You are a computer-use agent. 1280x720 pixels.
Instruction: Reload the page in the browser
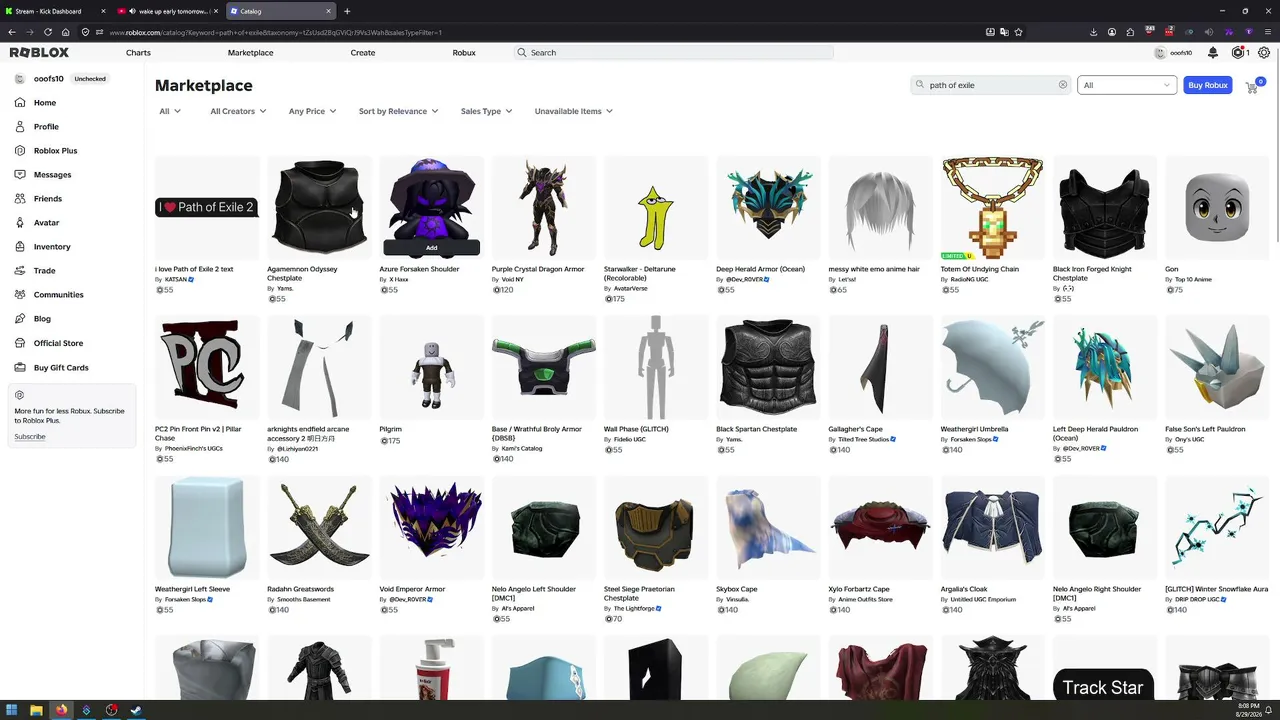(47, 32)
